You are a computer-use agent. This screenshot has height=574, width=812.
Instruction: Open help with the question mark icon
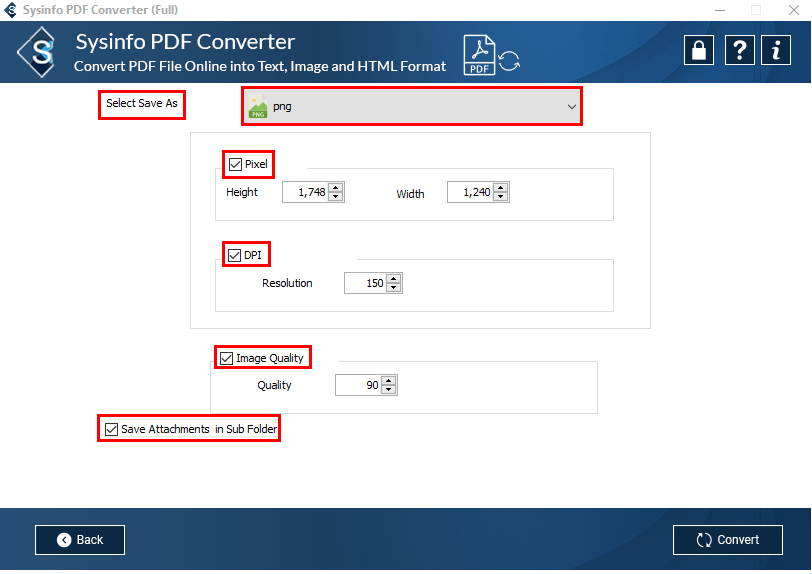tap(740, 50)
